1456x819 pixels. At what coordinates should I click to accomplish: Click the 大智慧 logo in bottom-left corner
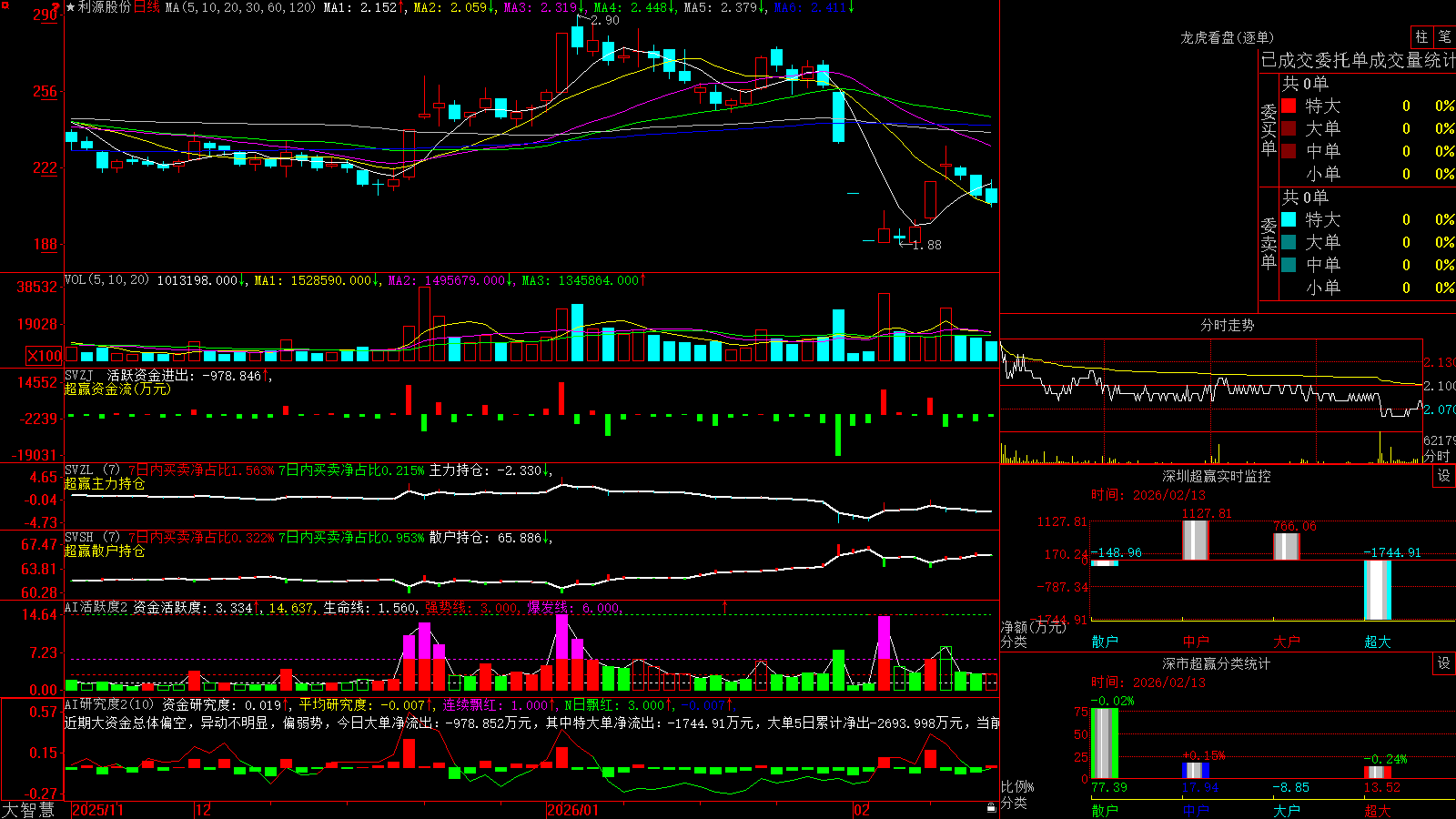[x=28, y=810]
